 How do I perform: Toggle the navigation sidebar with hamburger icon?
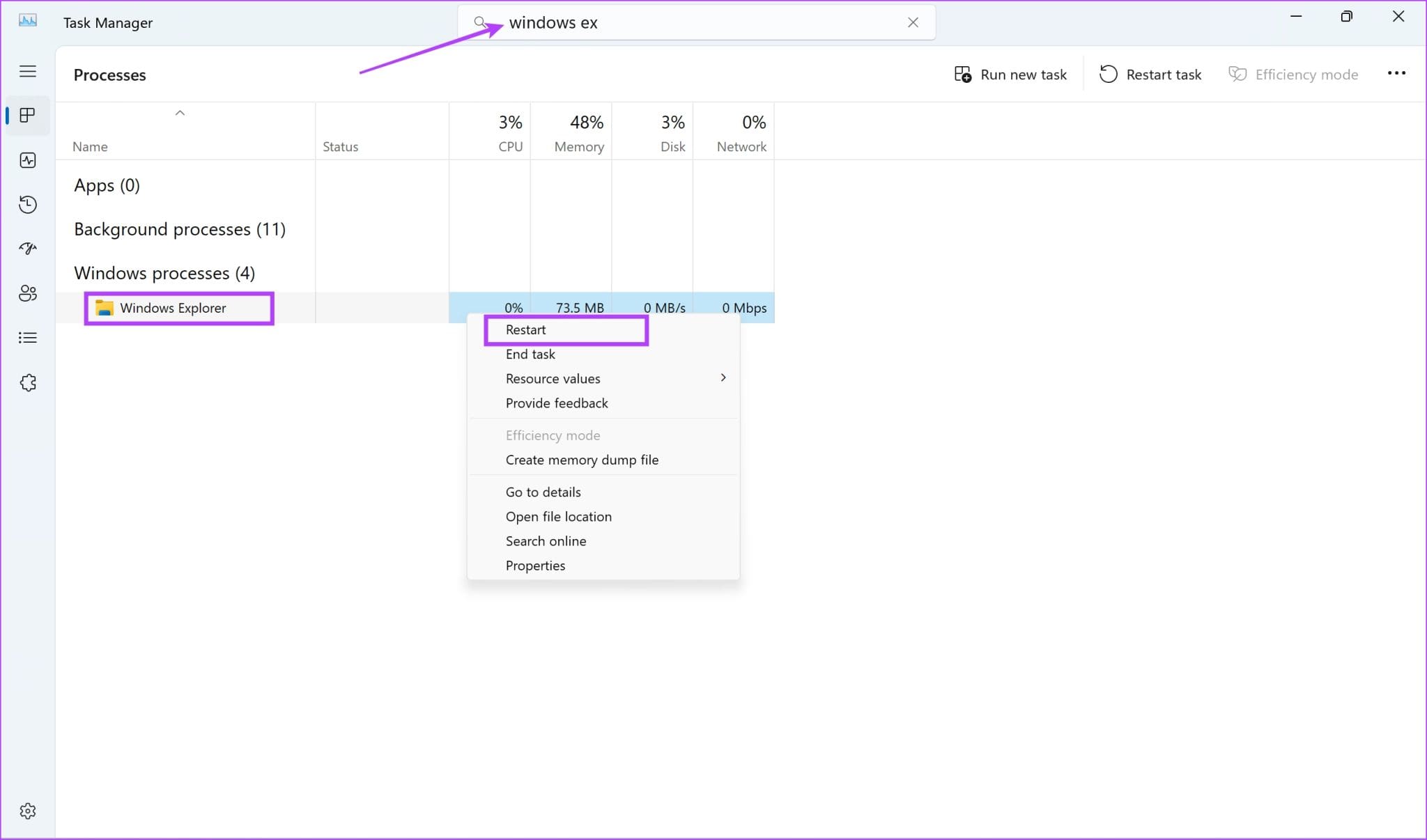(x=28, y=70)
